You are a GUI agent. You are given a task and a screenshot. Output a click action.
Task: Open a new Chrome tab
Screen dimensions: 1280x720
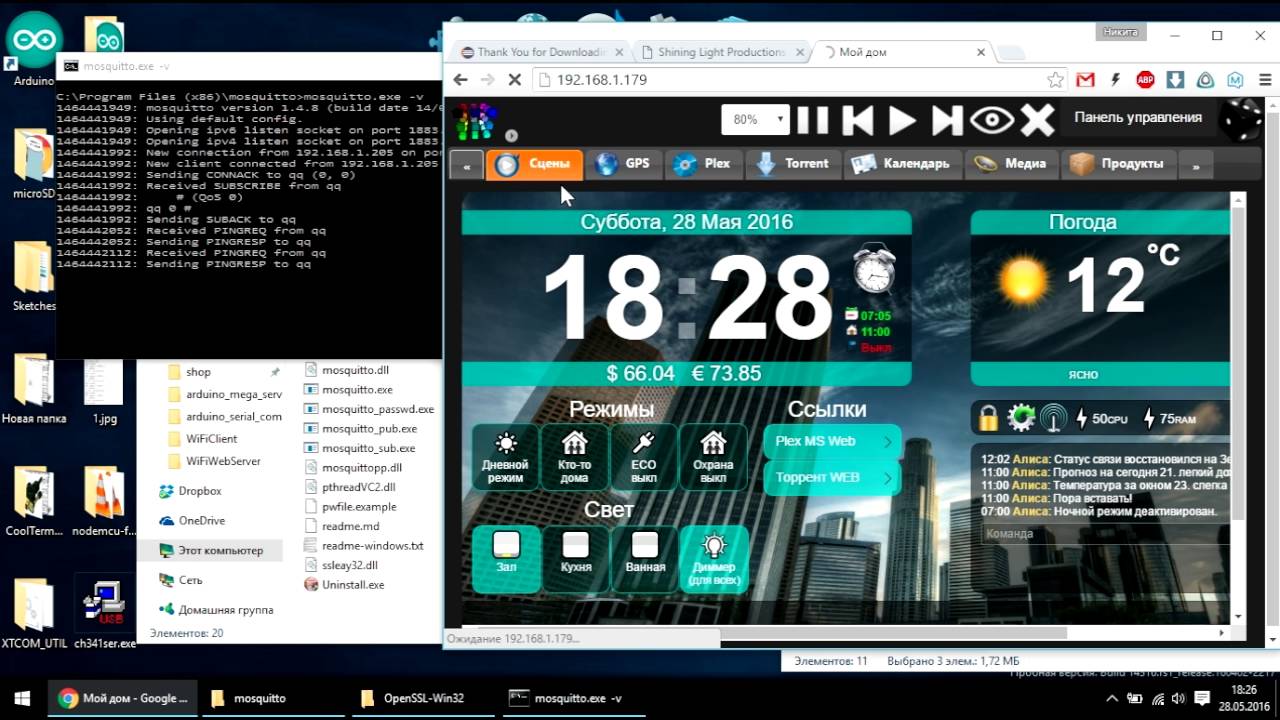pos(1010,53)
